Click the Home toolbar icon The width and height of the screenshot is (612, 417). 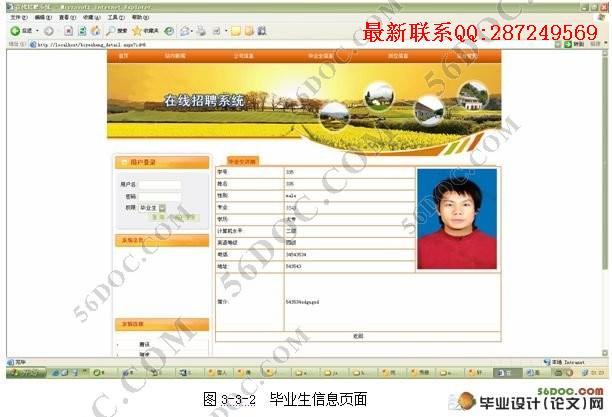[95, 31]
